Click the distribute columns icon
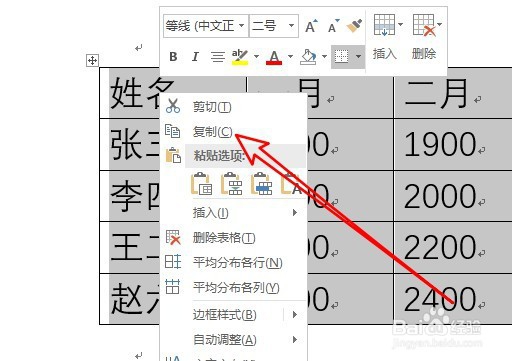This screenshot has width=512, height=361. [x=172, y=287]
